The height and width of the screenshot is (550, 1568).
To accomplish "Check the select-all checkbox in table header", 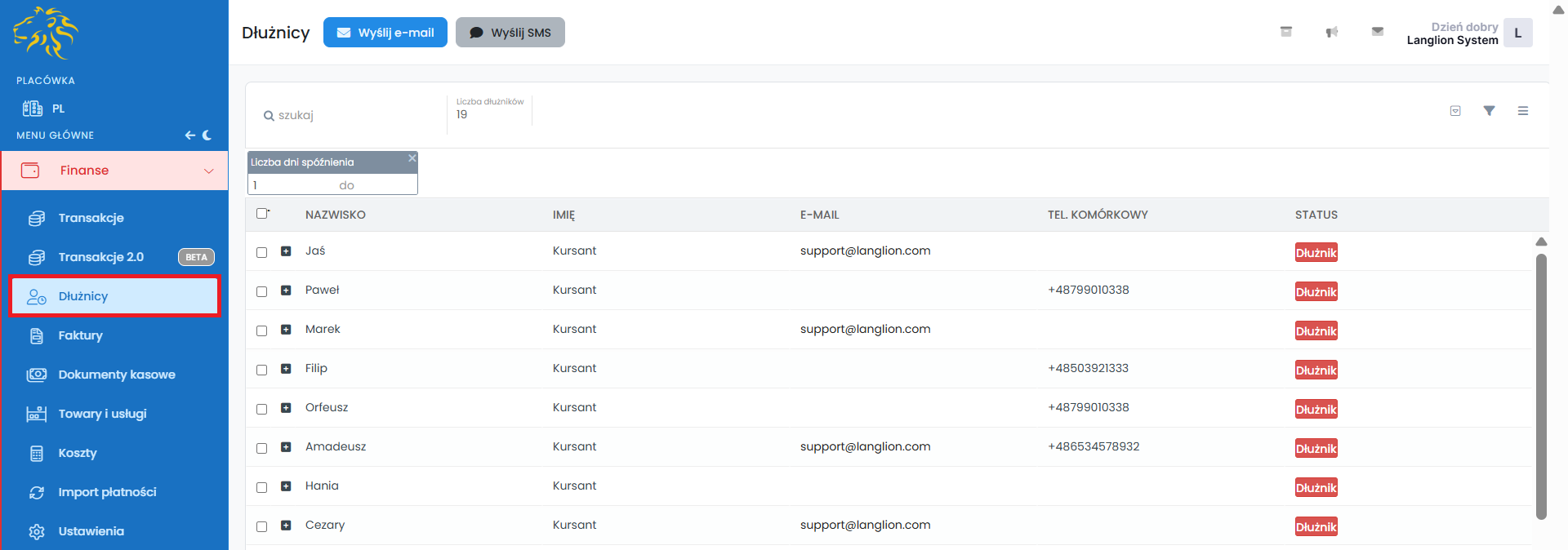I will 262,214.
